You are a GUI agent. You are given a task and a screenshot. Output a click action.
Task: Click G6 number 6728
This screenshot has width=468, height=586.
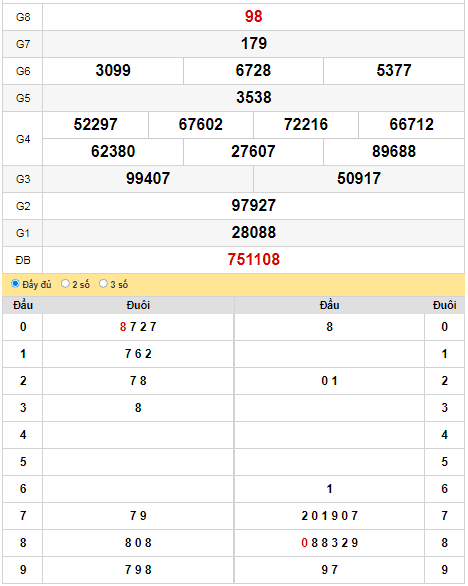pos(253,70)
